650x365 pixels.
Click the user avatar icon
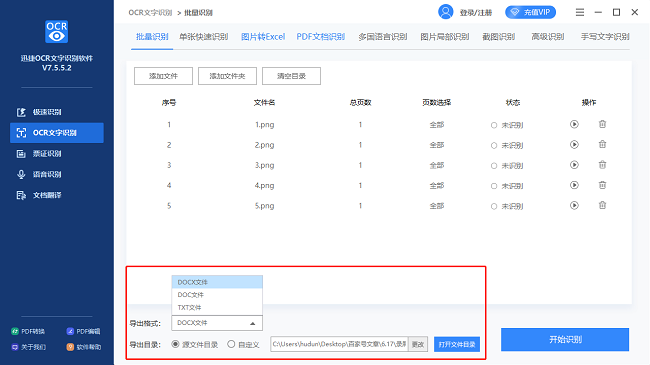[x=446, y=12]
